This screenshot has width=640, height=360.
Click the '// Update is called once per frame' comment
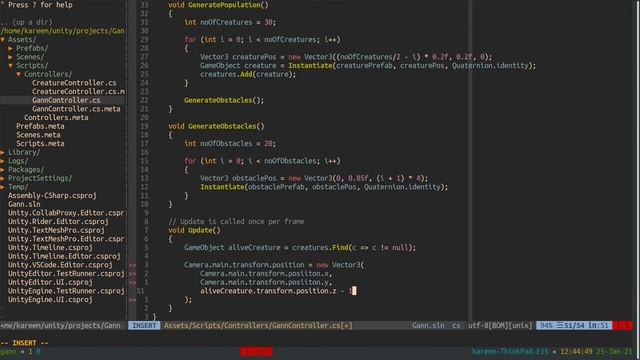pyautogui.click(x=236, y=221)
